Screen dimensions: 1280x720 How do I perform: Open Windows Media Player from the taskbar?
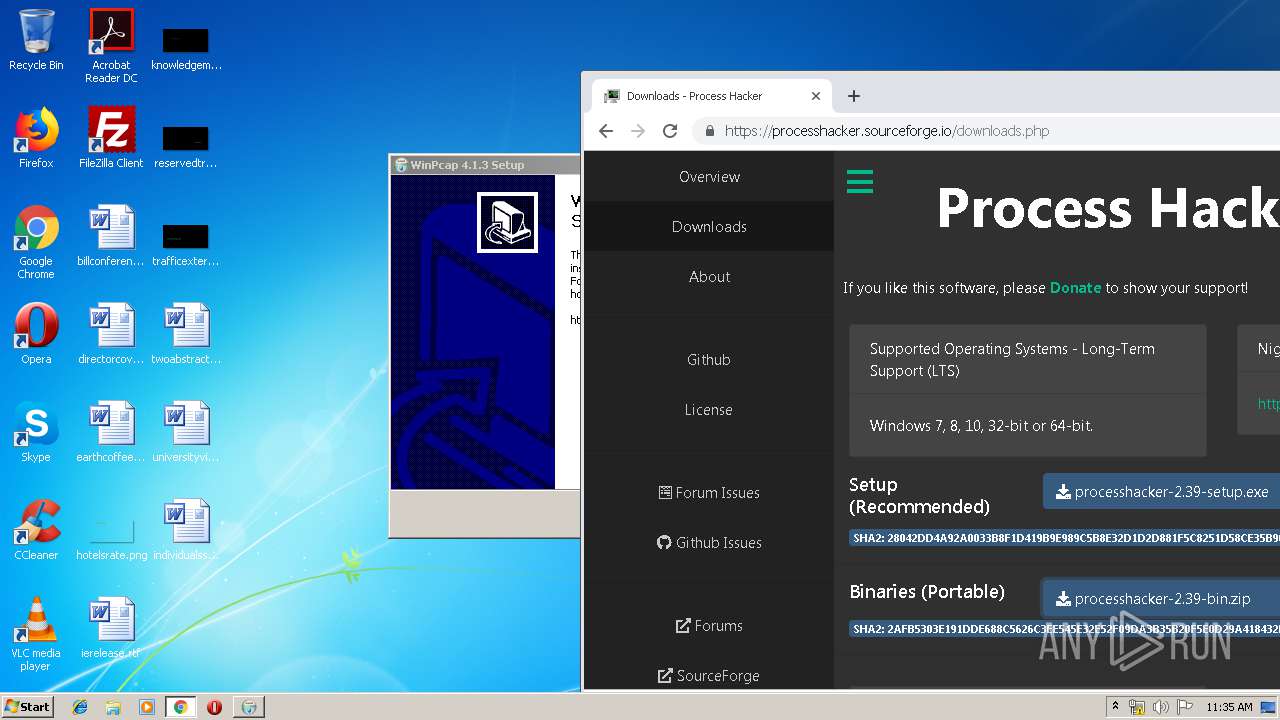click(147, 707)
